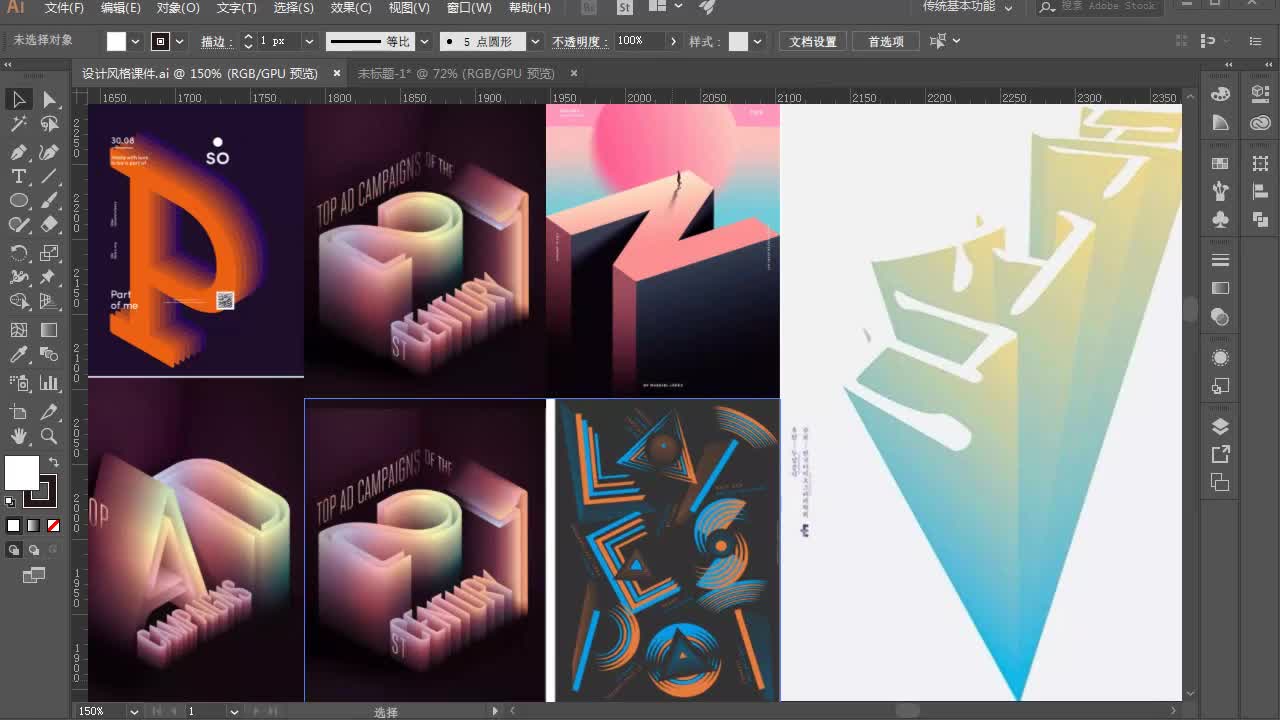1280x720 pixels.
Task: Select the Zoom magnifier tool
Action: click(49, 436)
